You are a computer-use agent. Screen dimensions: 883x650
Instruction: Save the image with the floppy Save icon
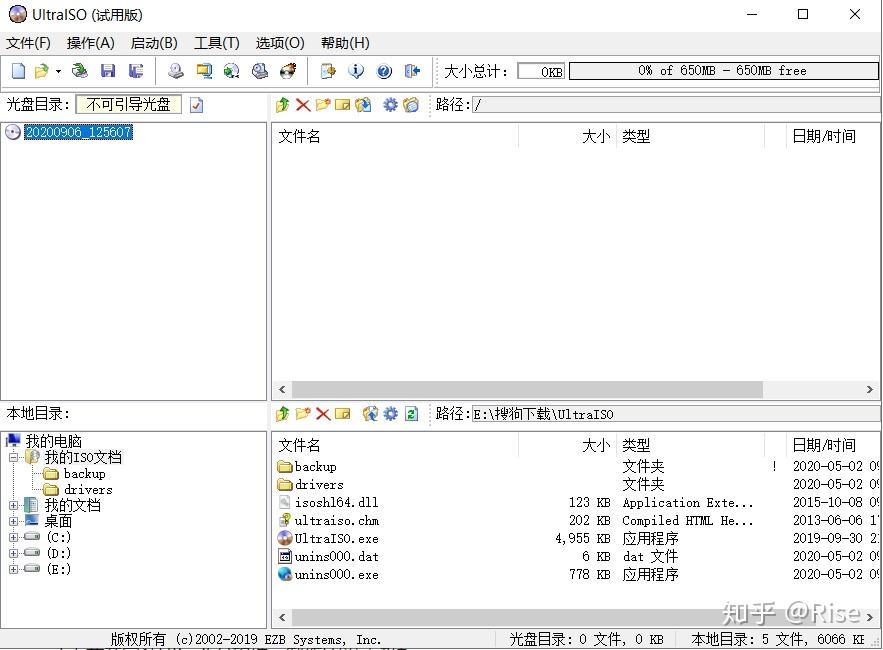(x=108, y=71)
